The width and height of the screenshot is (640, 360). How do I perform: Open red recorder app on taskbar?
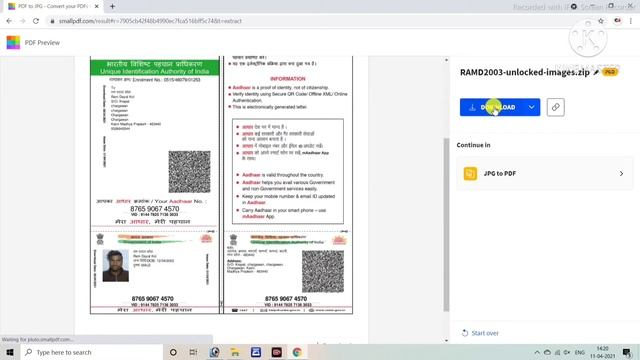click(277, 352)
